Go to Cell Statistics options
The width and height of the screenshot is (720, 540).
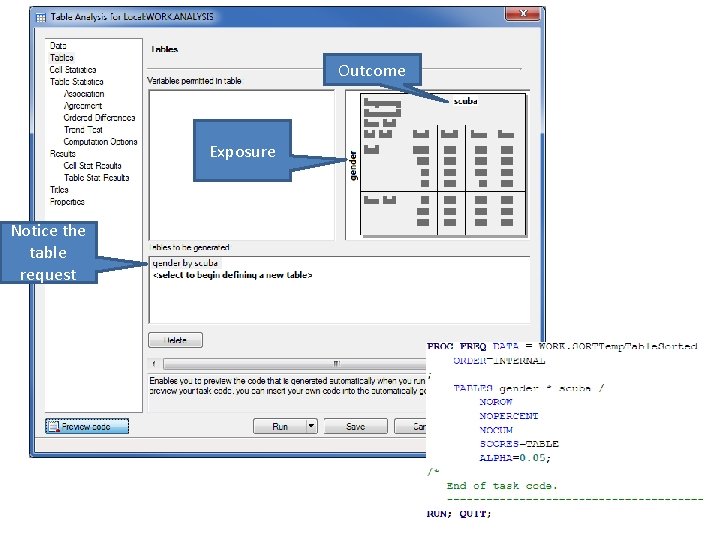pos(73,69)
